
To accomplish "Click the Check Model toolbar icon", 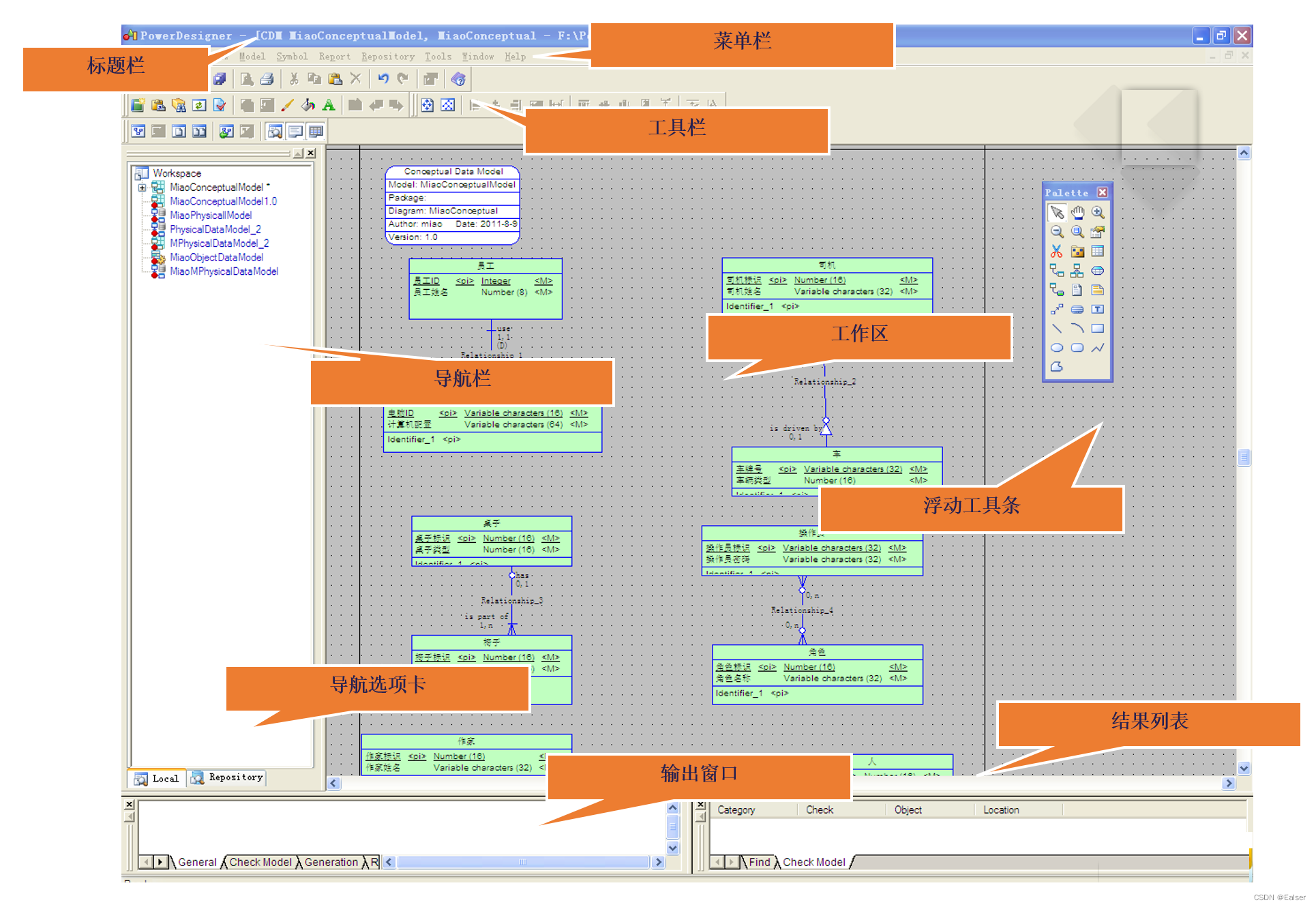I will (220, 105).
